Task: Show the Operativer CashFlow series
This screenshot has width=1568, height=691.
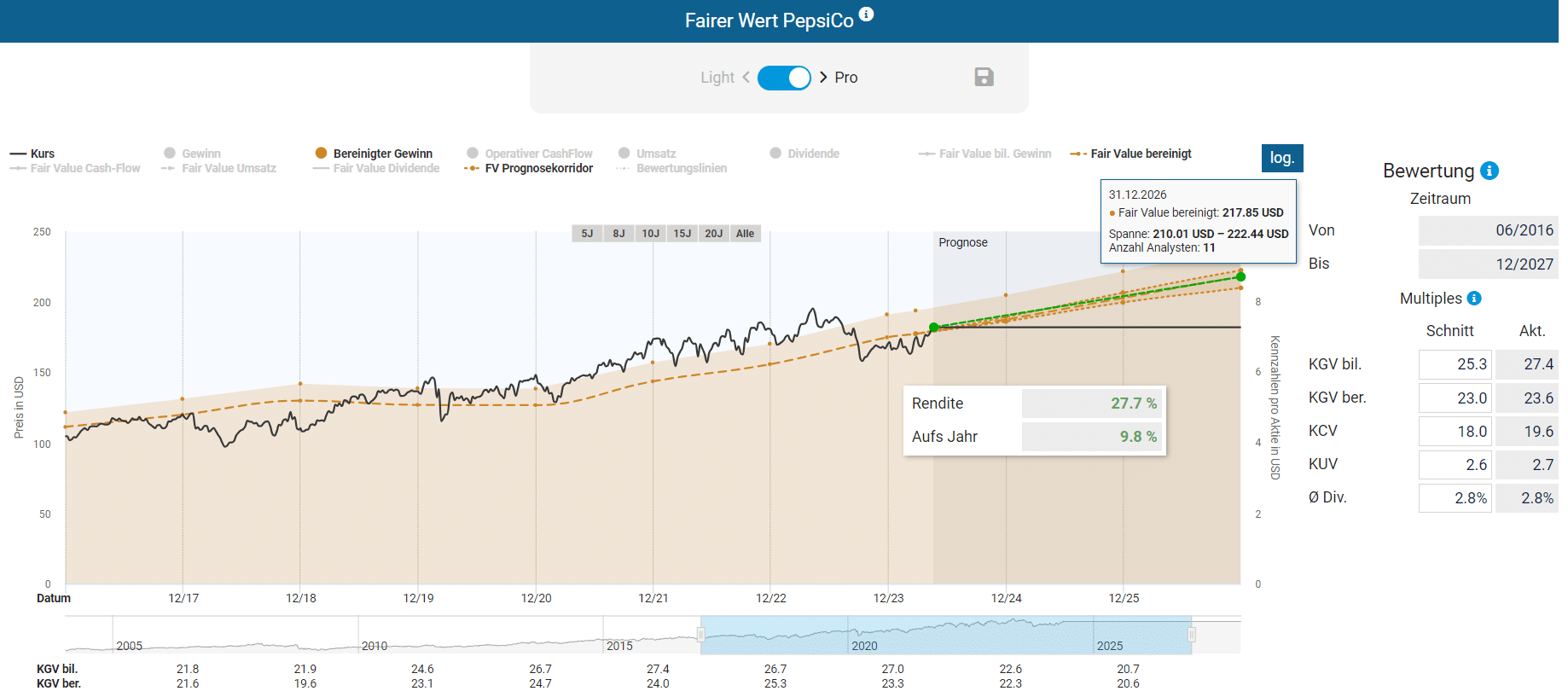Action: pyautogui.click(x=530, y=154)
